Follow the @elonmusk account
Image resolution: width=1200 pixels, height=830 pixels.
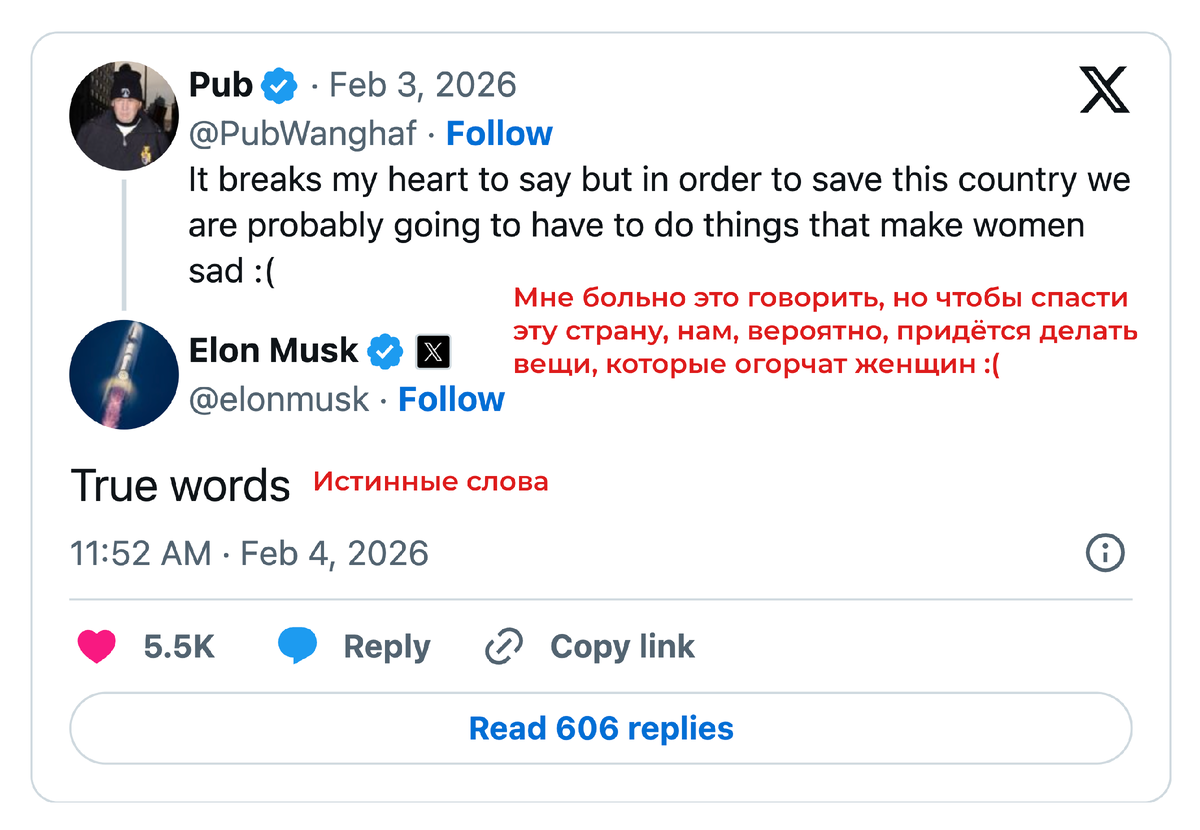[451, 399]
